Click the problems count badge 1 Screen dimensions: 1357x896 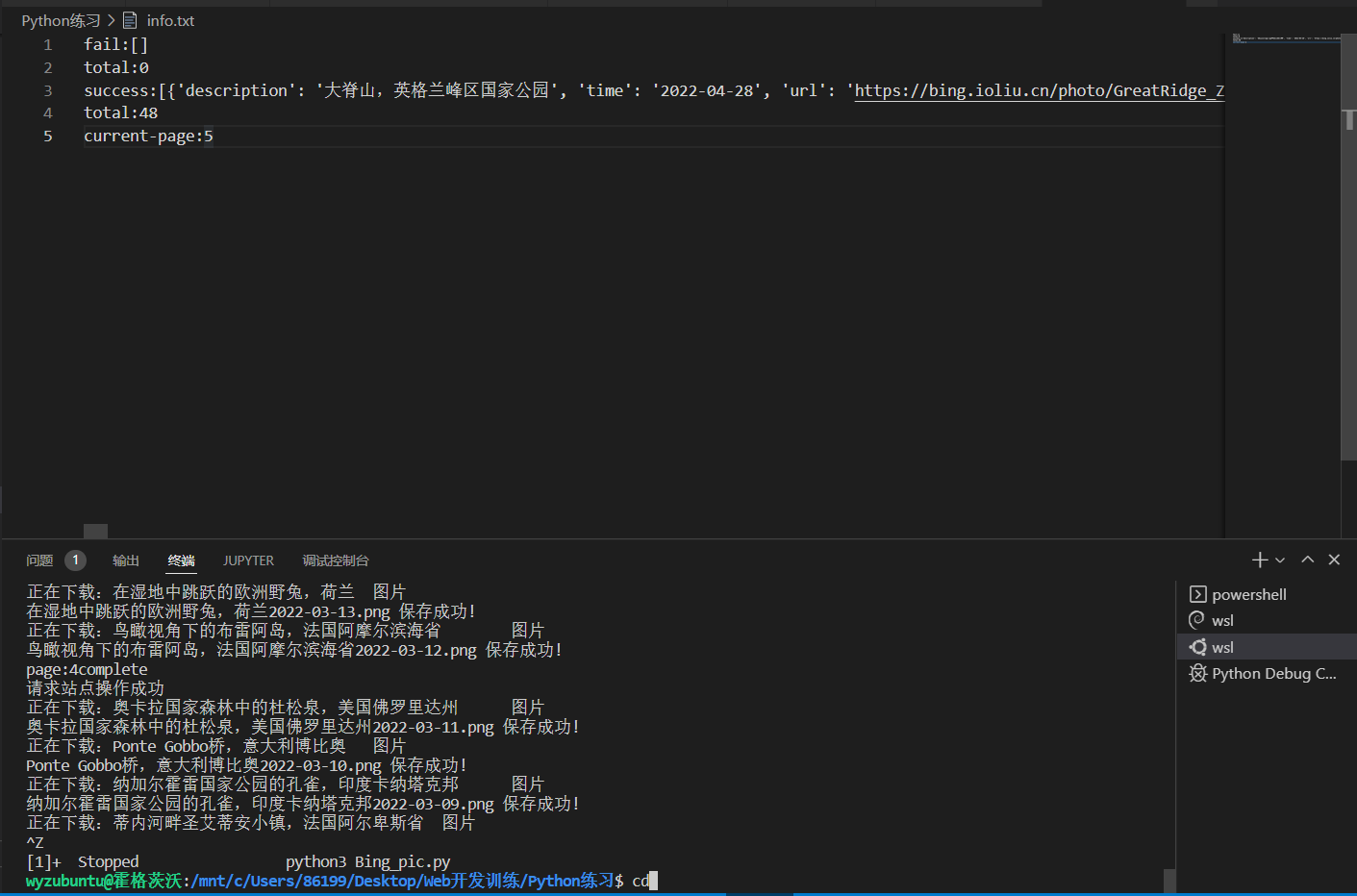pos(75,560)
